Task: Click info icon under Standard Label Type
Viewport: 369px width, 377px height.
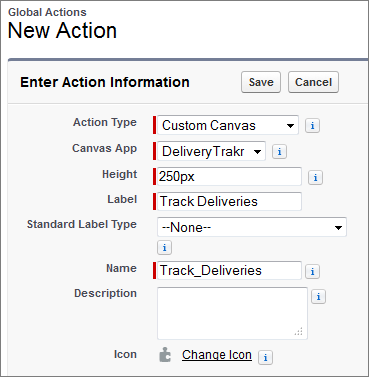Action: coord(164,248)
